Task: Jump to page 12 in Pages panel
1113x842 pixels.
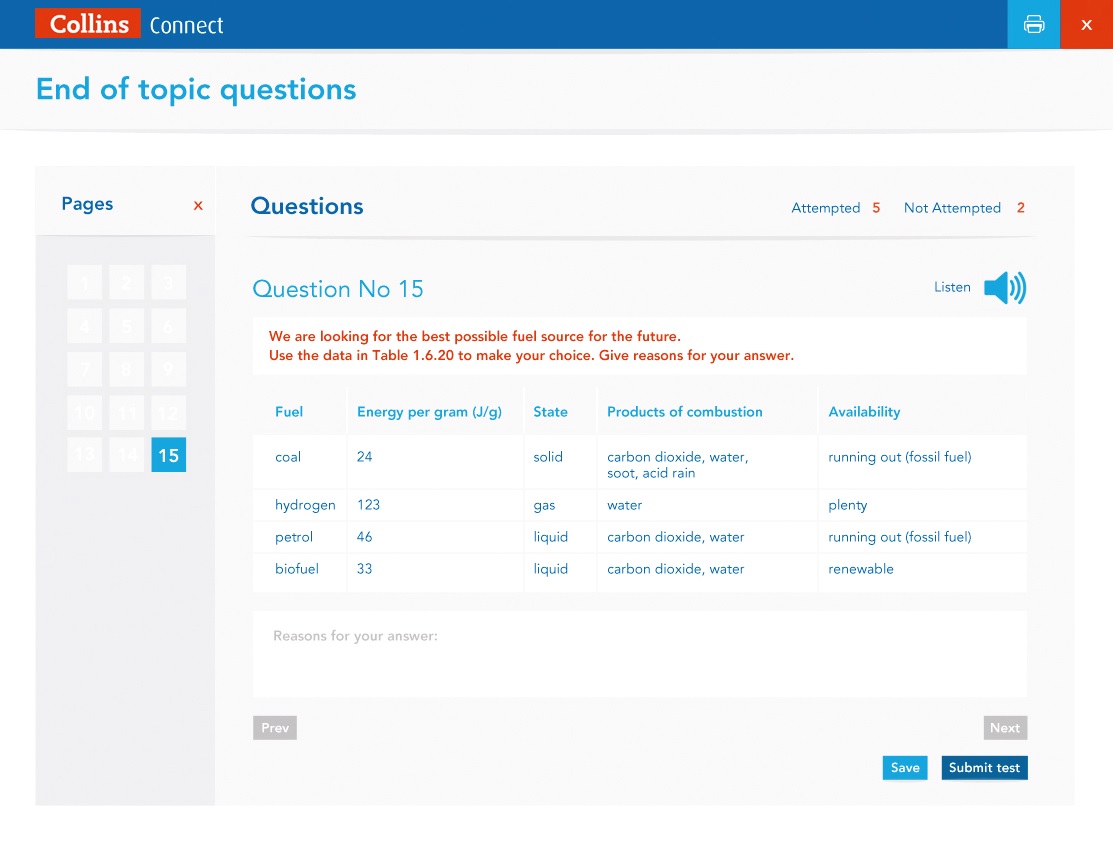Action: coord(168,412)
